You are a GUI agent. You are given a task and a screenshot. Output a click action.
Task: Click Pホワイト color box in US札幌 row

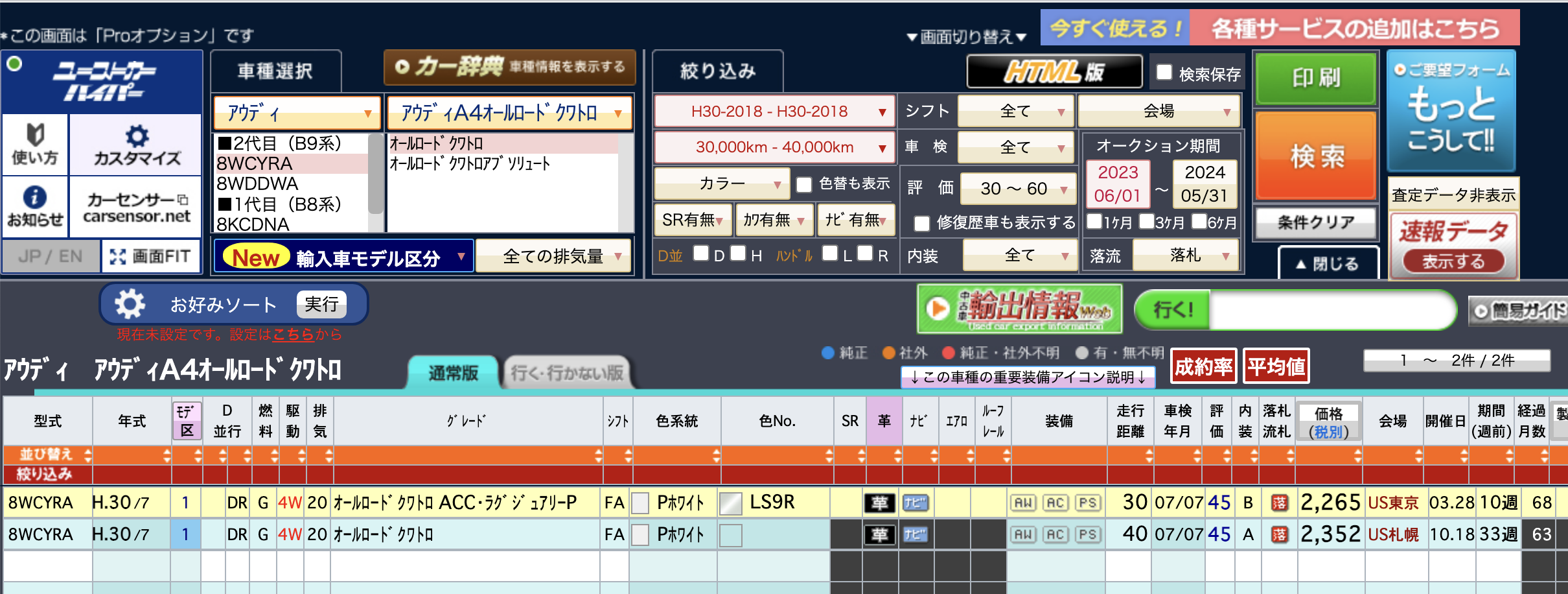(x=640, y=535)
